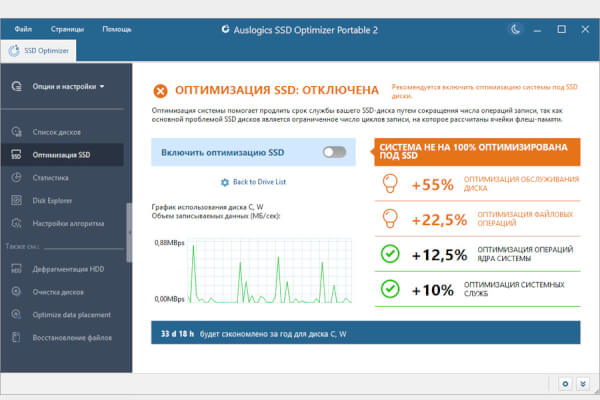Expand the Опции и настройки dropdown
600x400 pixels.
click(x=68, y=87)
